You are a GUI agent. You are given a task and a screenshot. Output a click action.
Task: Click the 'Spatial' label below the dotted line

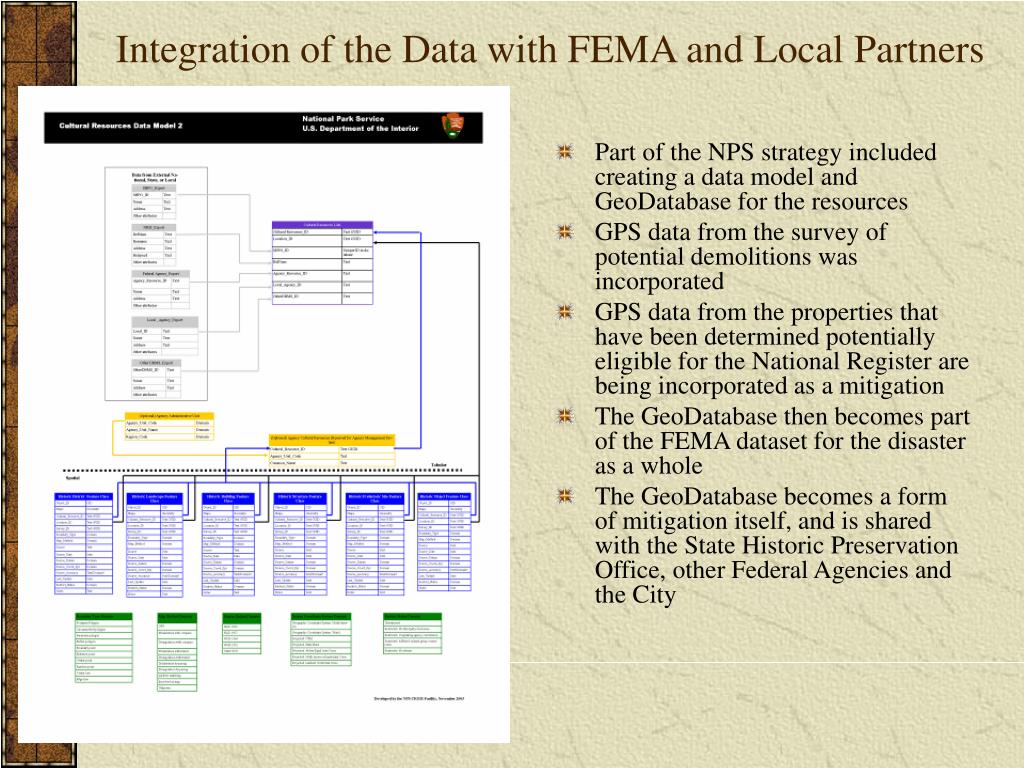[x=72, y=478]
